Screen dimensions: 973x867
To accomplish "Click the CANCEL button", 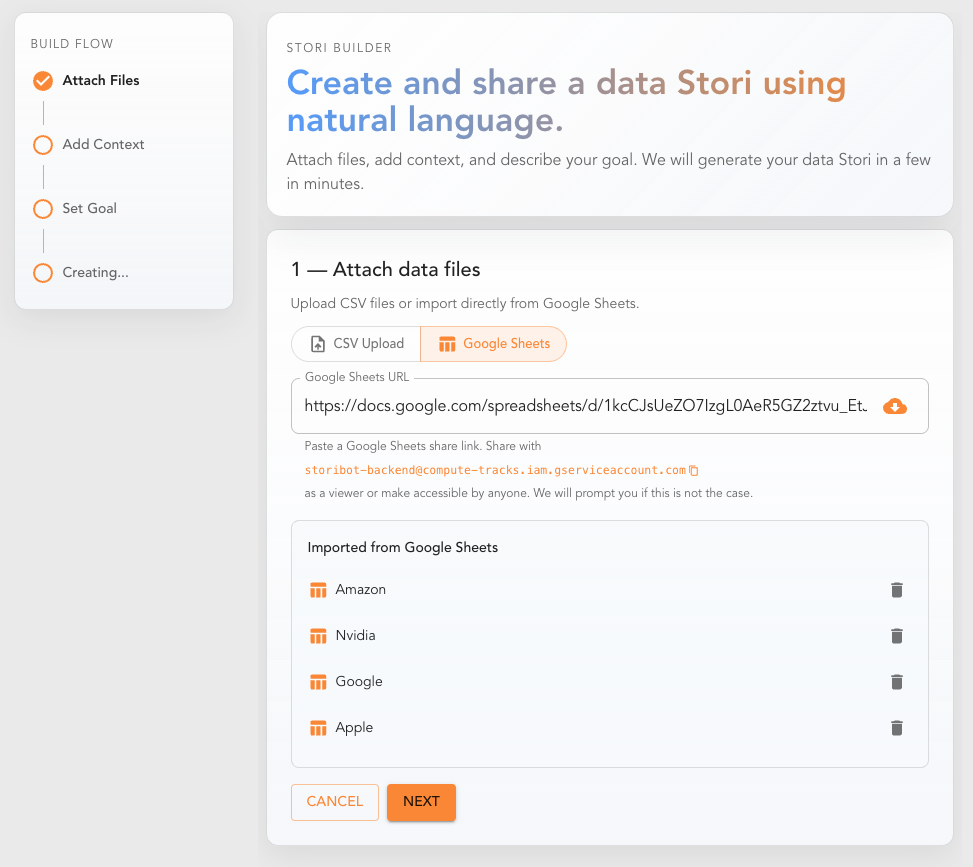I will coord(335,802).
